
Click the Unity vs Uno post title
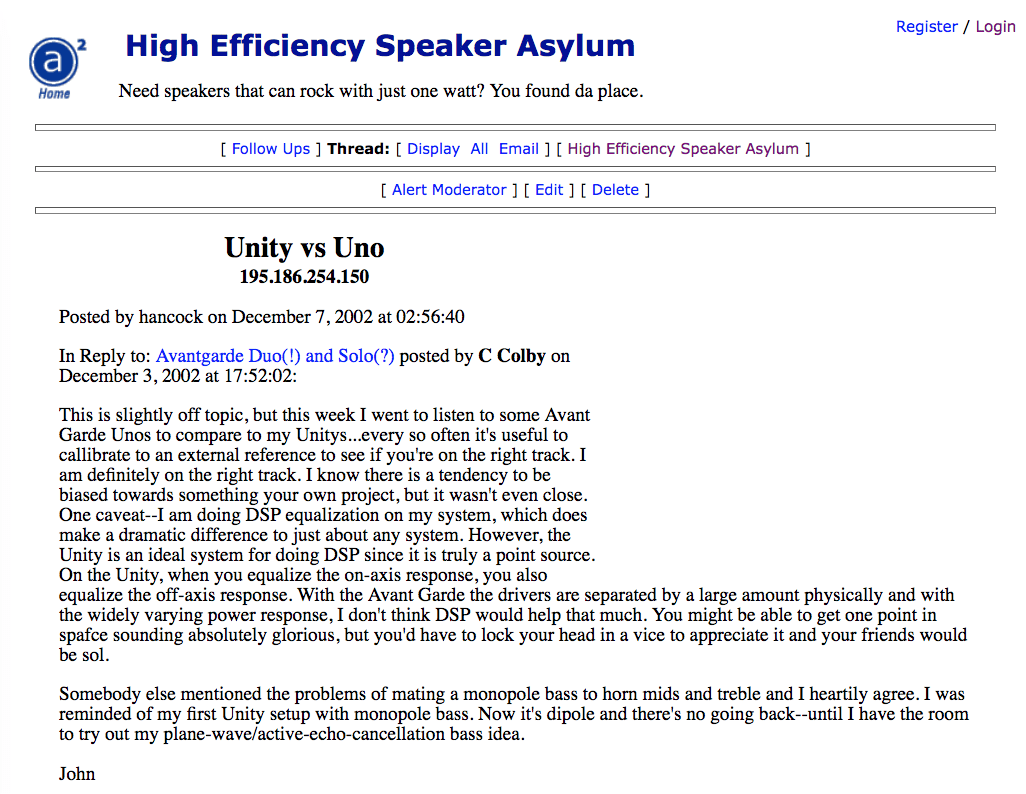[x=304, y=248]
